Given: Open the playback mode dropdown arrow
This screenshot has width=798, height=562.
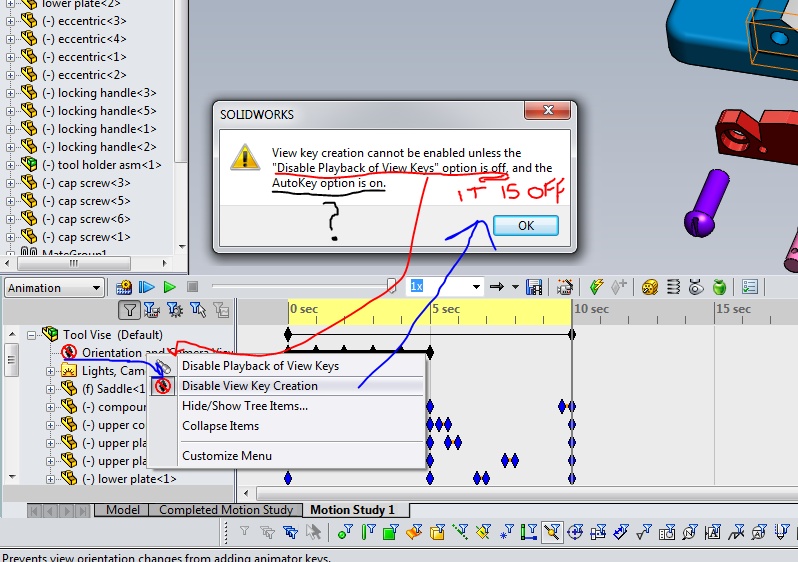Looking at the screenshot, I should click(515, 288).
